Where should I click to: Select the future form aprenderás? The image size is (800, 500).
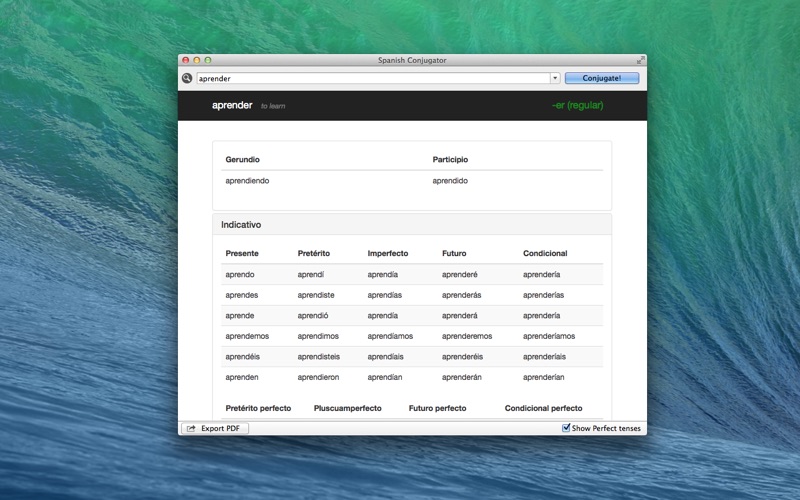click(462, 295)
